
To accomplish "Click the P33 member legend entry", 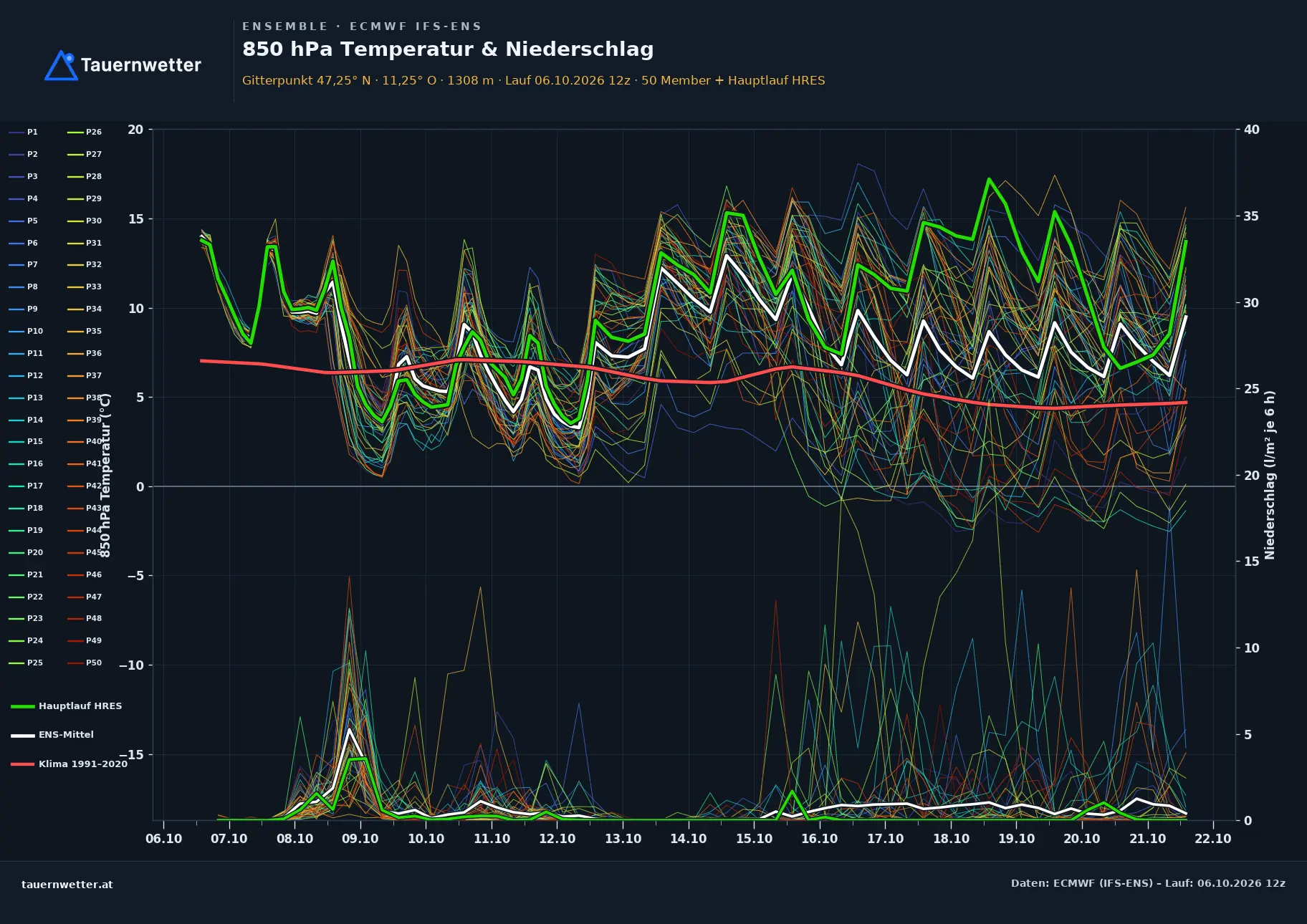I will point(85,287).
